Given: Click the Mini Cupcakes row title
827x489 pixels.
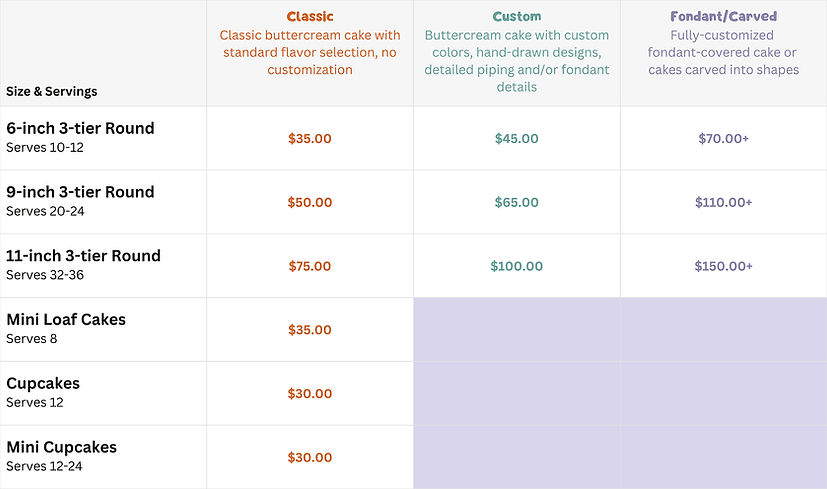Looking at the screenshot, I should click(x=62, y=448).
